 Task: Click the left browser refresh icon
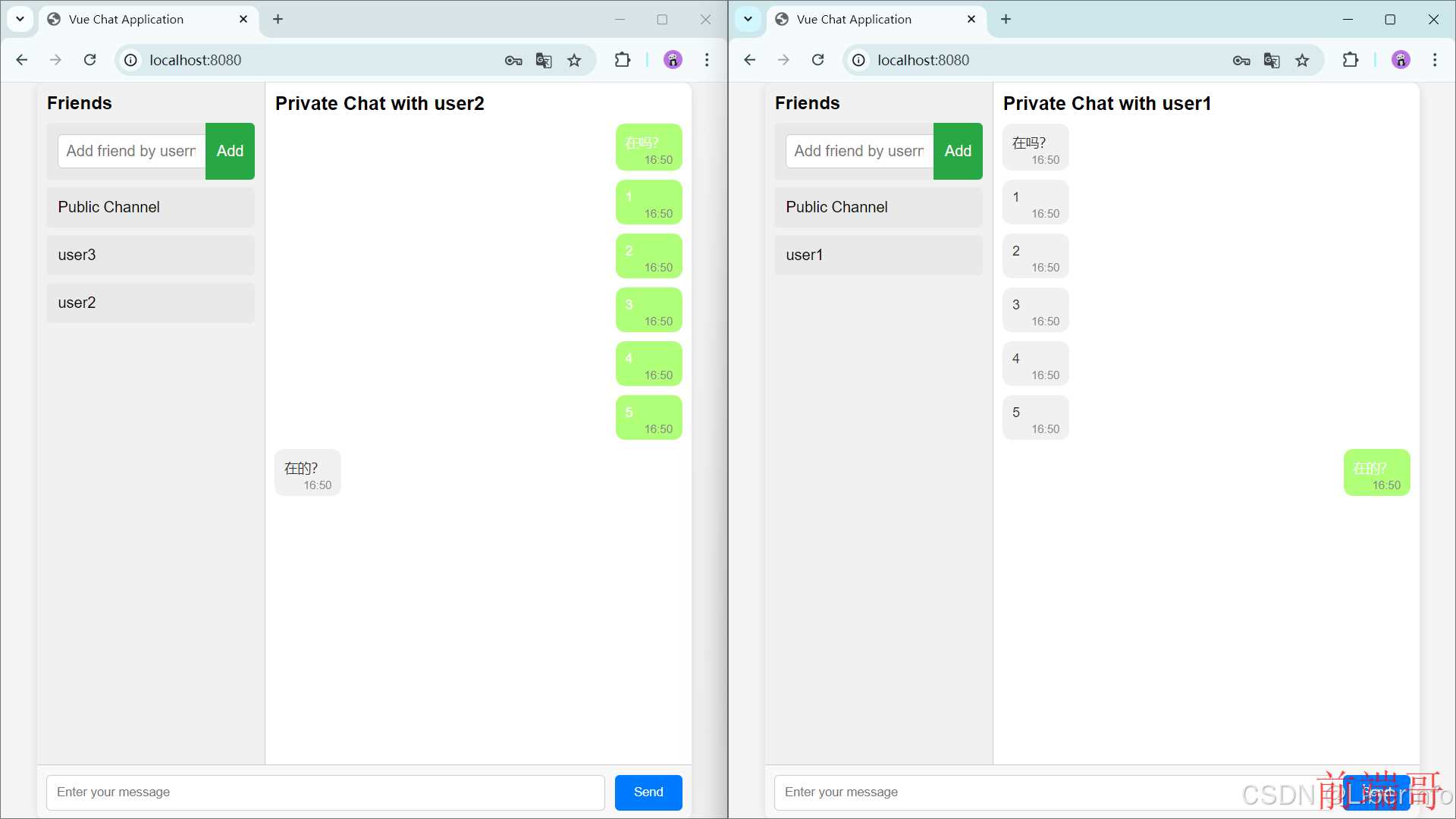point(90,60)
